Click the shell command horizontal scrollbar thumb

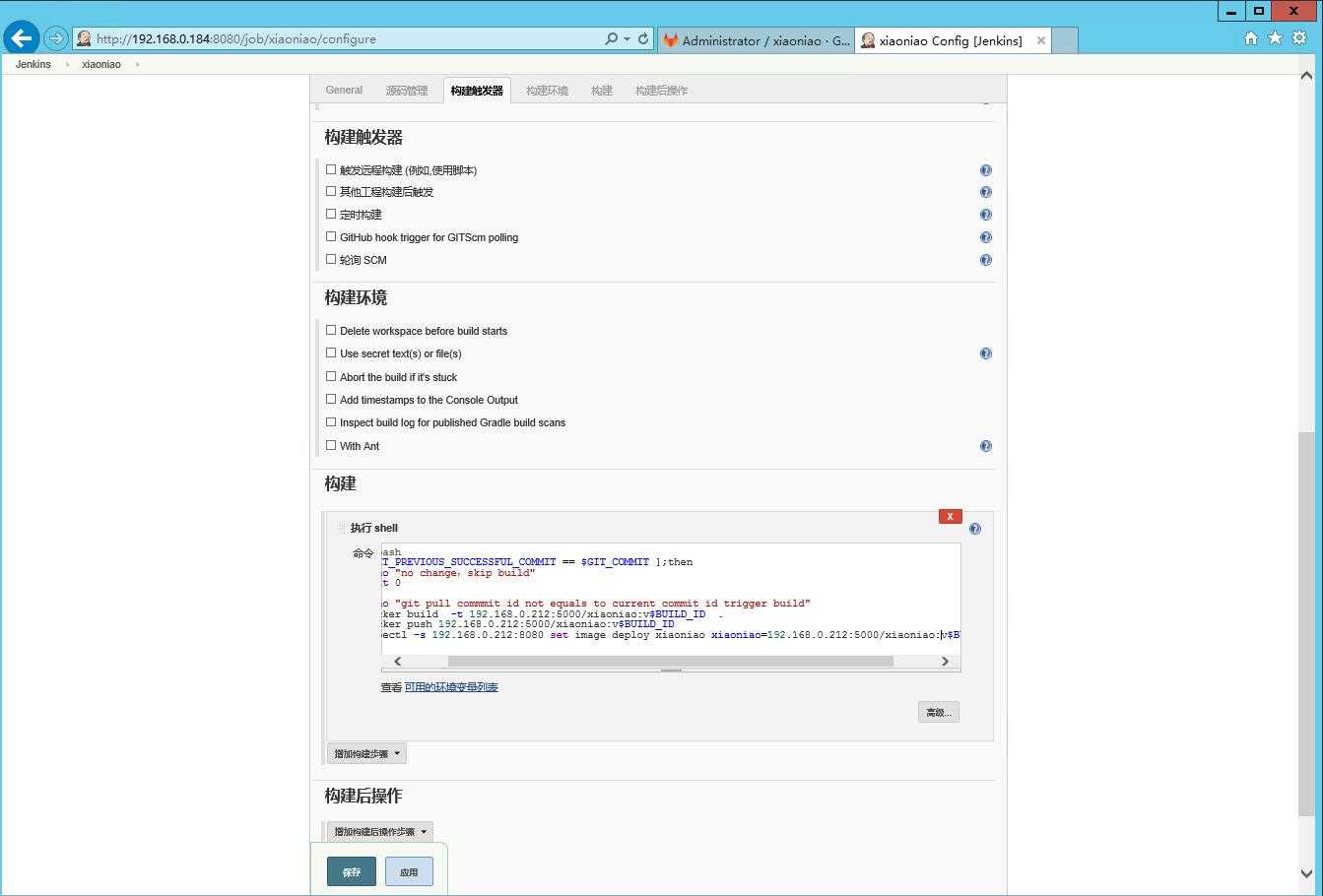pos(670,662)
